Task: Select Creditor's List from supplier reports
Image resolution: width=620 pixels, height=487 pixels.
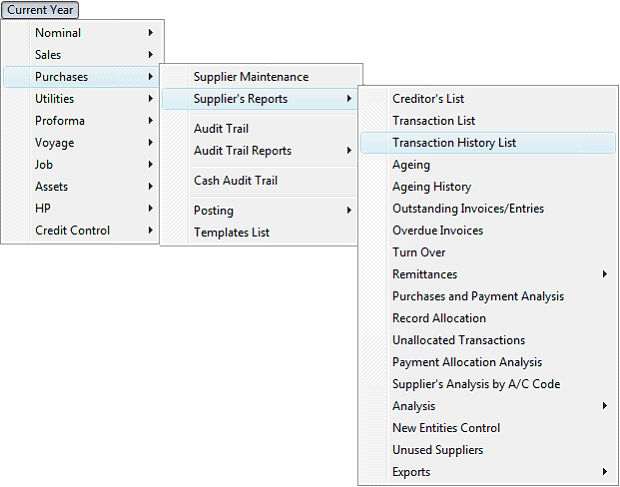Action: [x=488, y=99]
